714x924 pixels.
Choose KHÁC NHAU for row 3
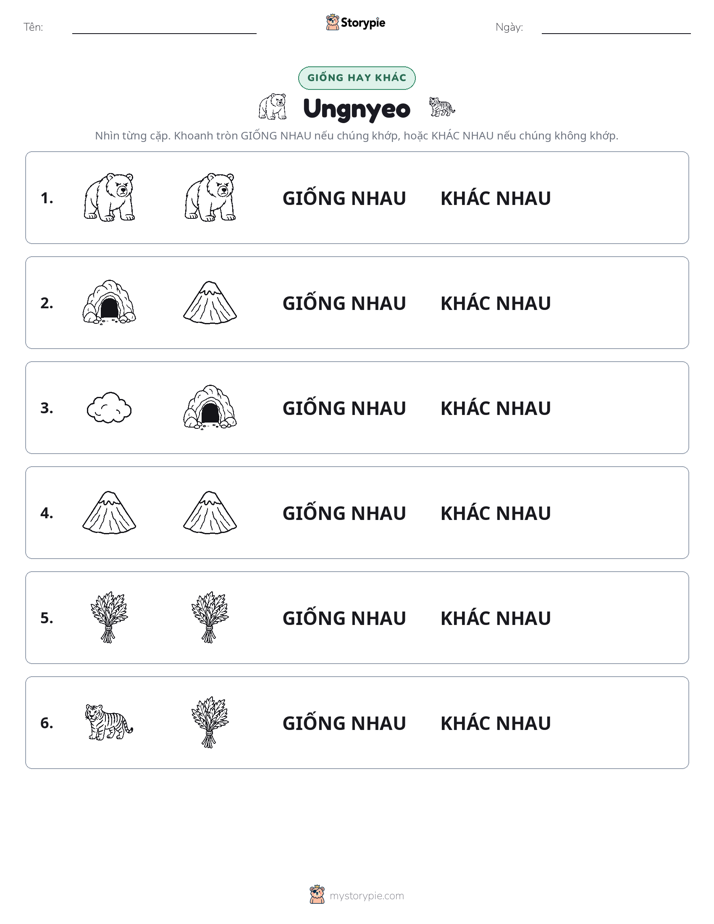pos(495,408)
